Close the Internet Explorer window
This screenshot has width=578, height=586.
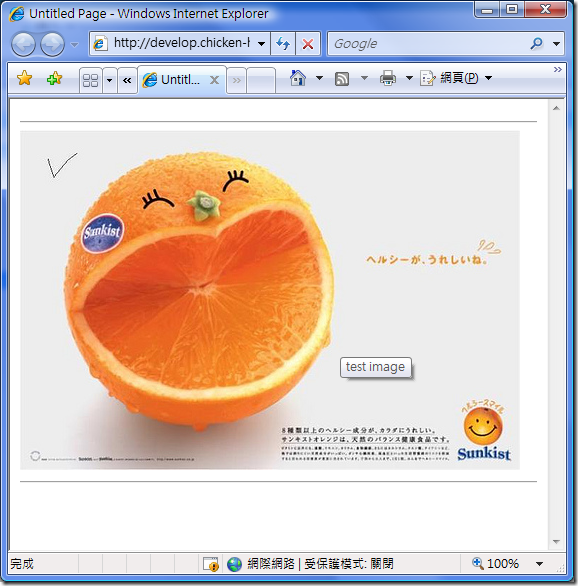pos(545,9)
